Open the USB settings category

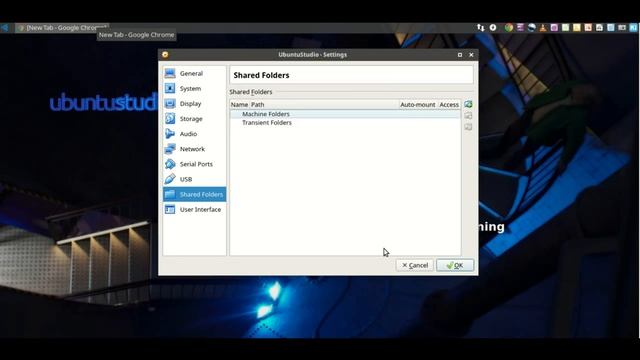point(194,179)
